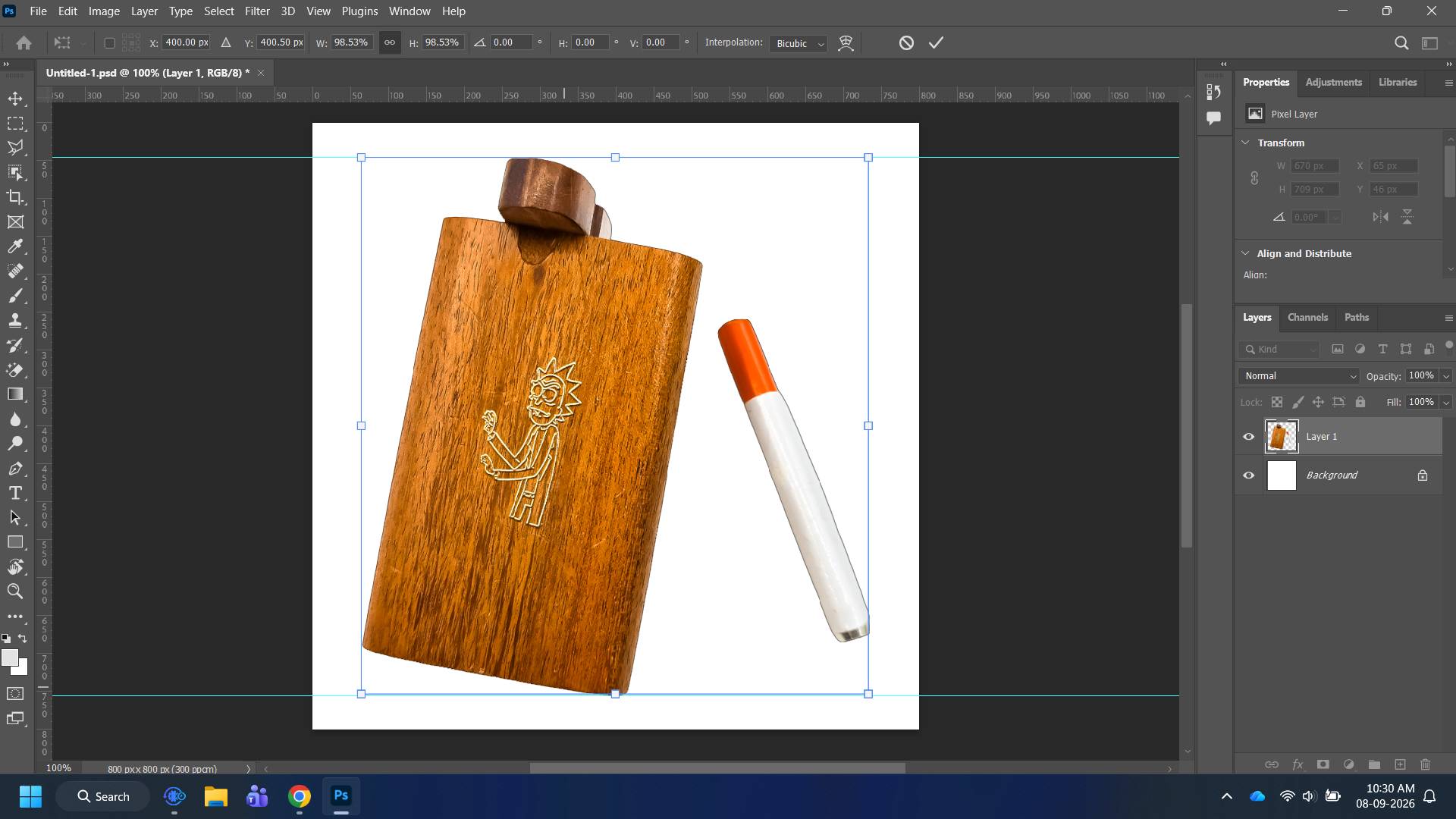Collapse the Transform section
Image resolution: width=1456 pixels, height=819 pixels.
point(1245,143)
